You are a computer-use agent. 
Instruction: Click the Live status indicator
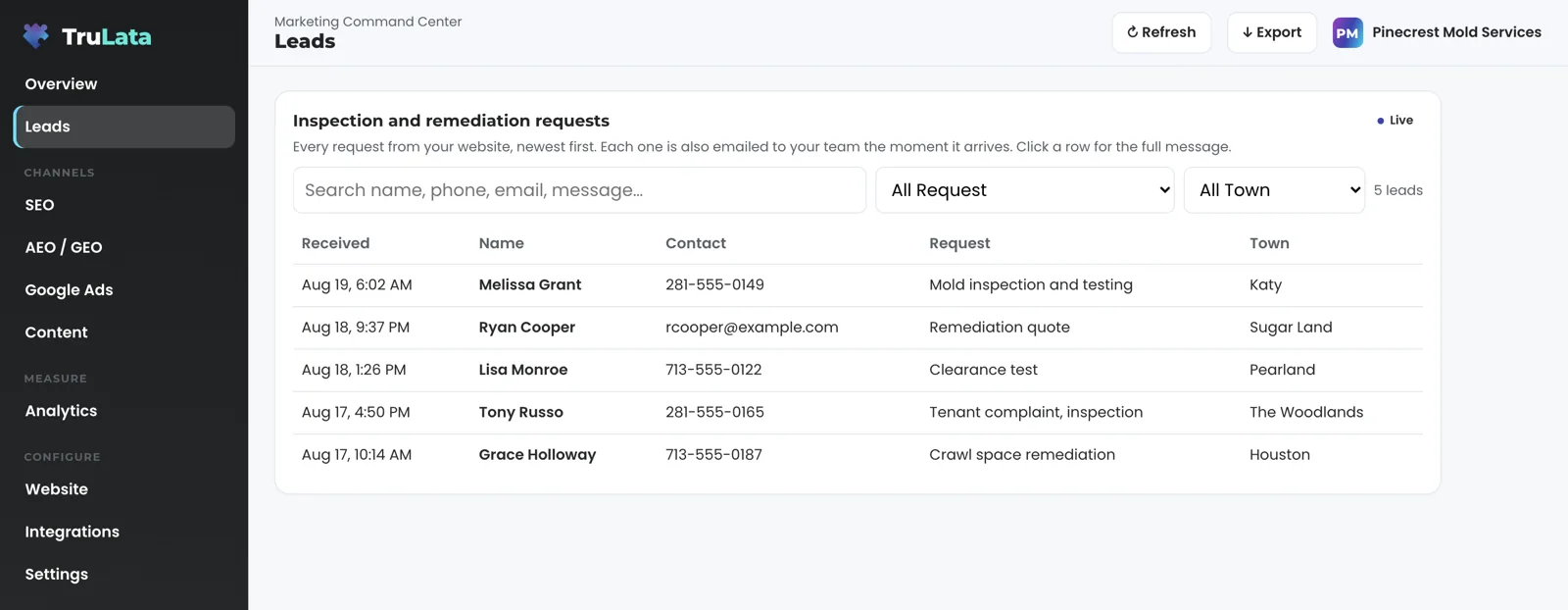pos(1395,121)
